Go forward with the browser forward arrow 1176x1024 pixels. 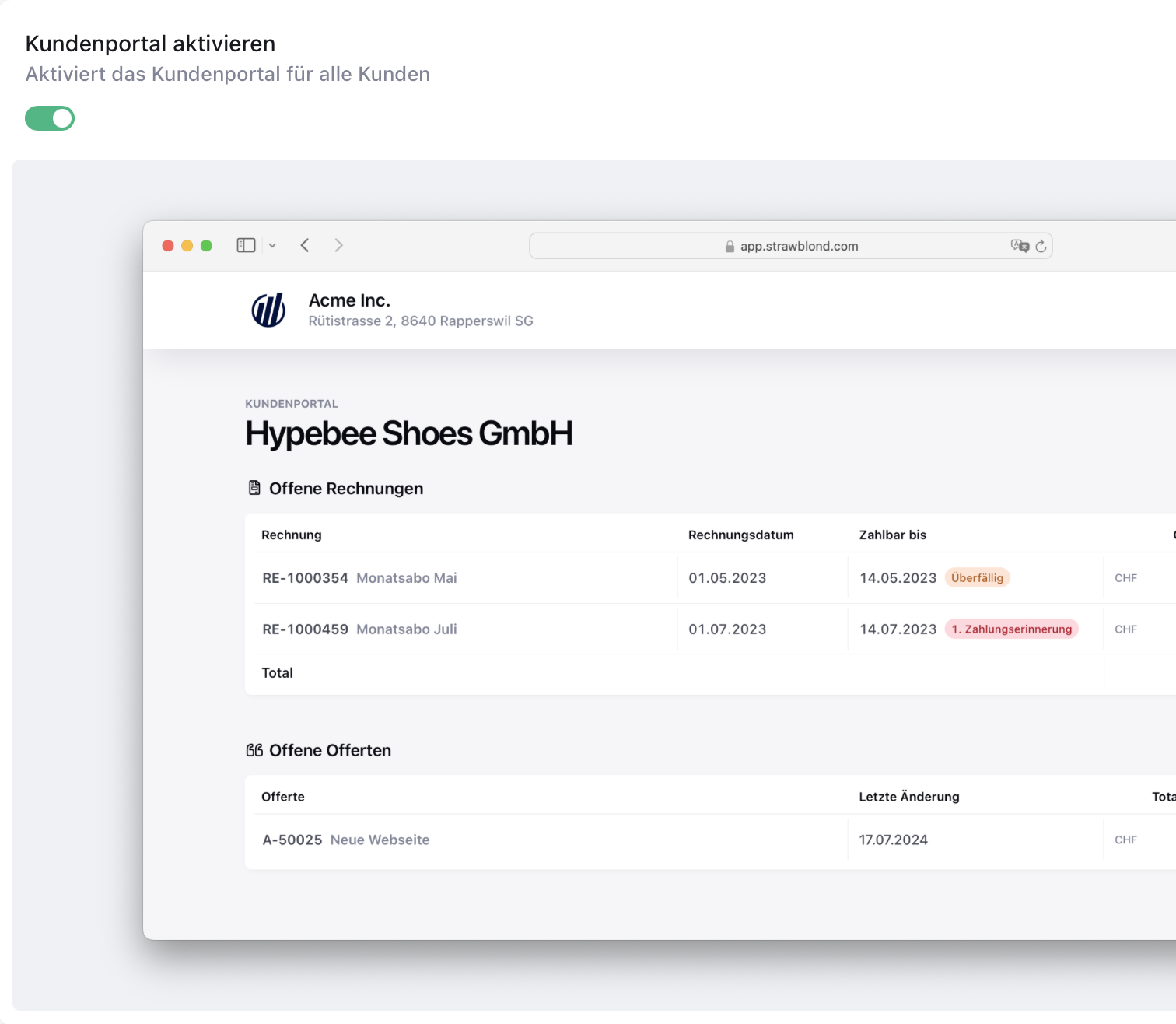click(x=338, y=245)
